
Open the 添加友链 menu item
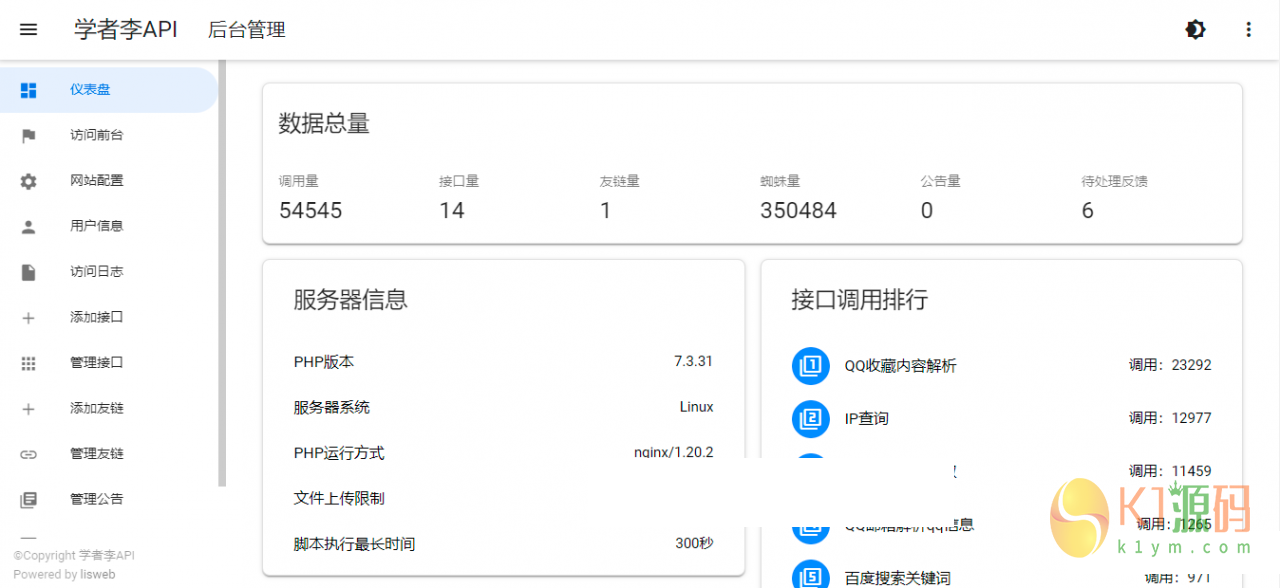point(97,408)
